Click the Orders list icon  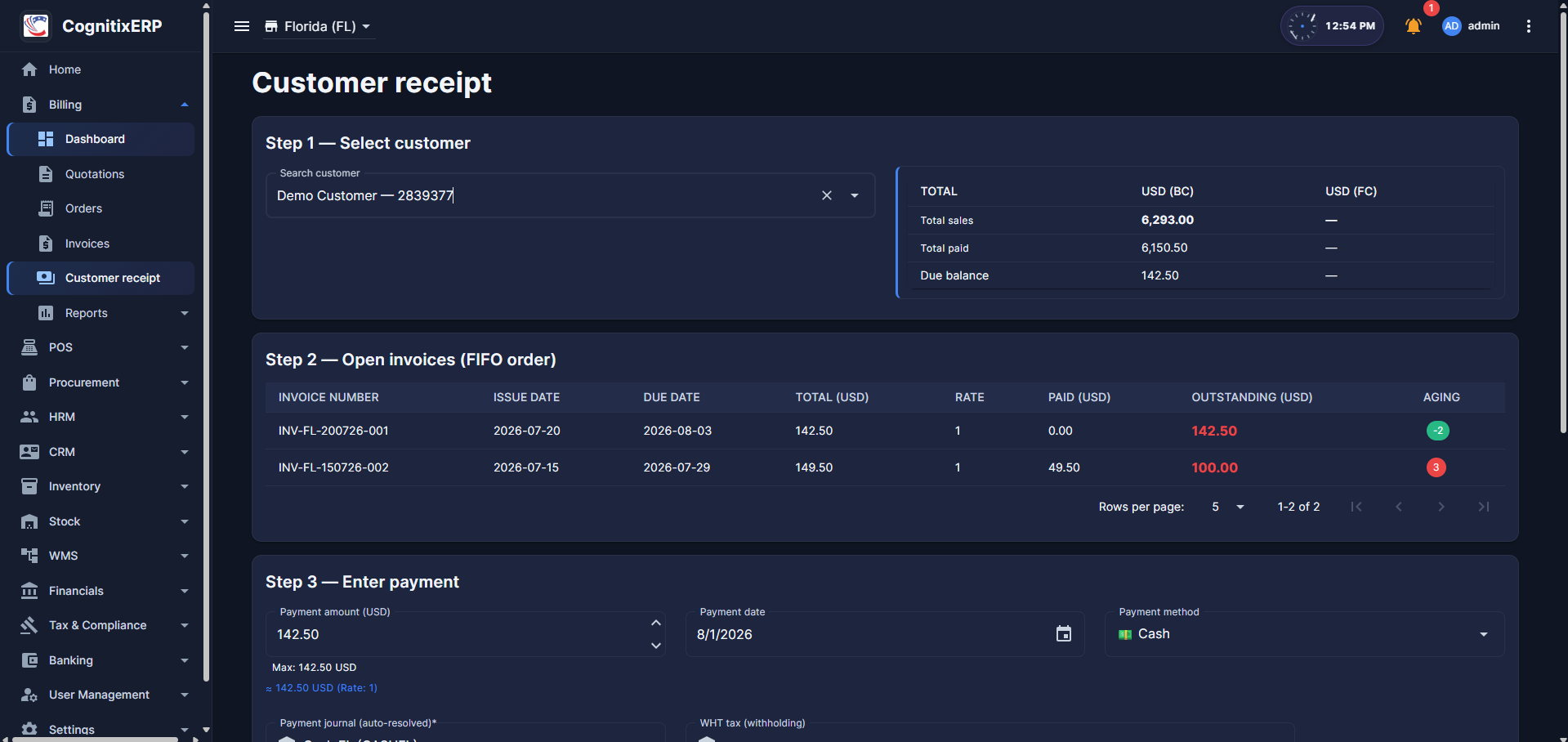pos(46,208)
